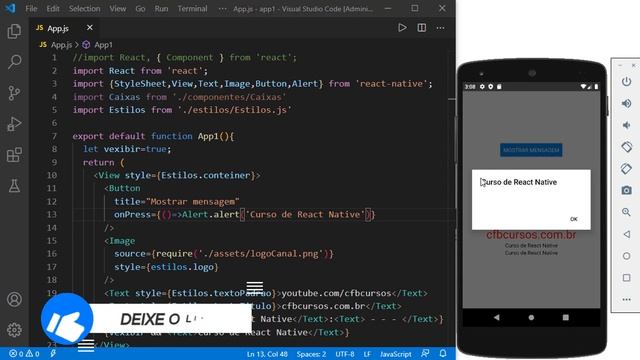Open the Go menu
This screenshot has width=640, height=360.
(140, 9)
